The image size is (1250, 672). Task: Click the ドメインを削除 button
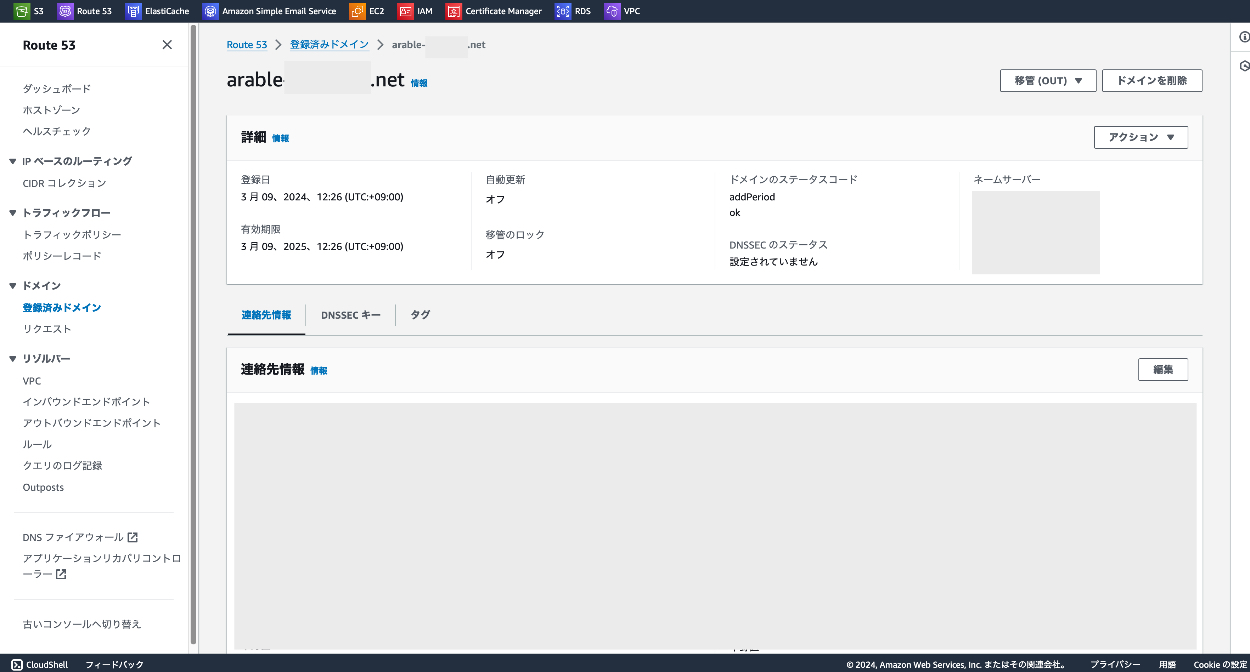(1152, 81)
